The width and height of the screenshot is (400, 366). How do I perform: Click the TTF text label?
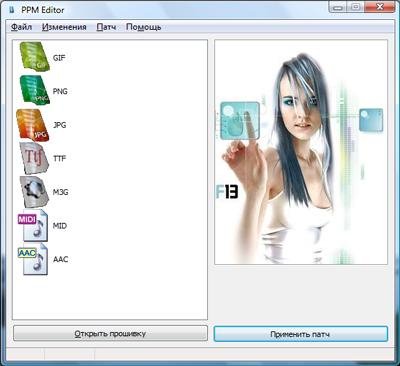(59, 158)
